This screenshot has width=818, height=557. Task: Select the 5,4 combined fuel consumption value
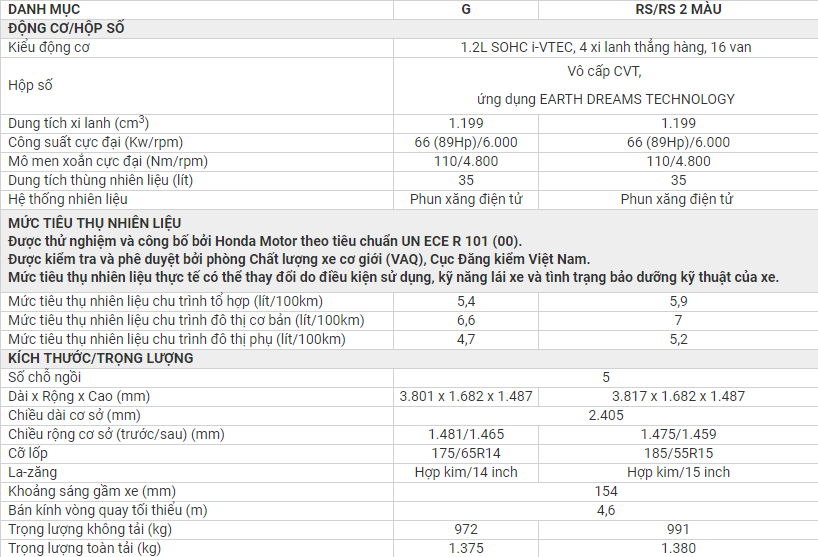click(466, 301)
